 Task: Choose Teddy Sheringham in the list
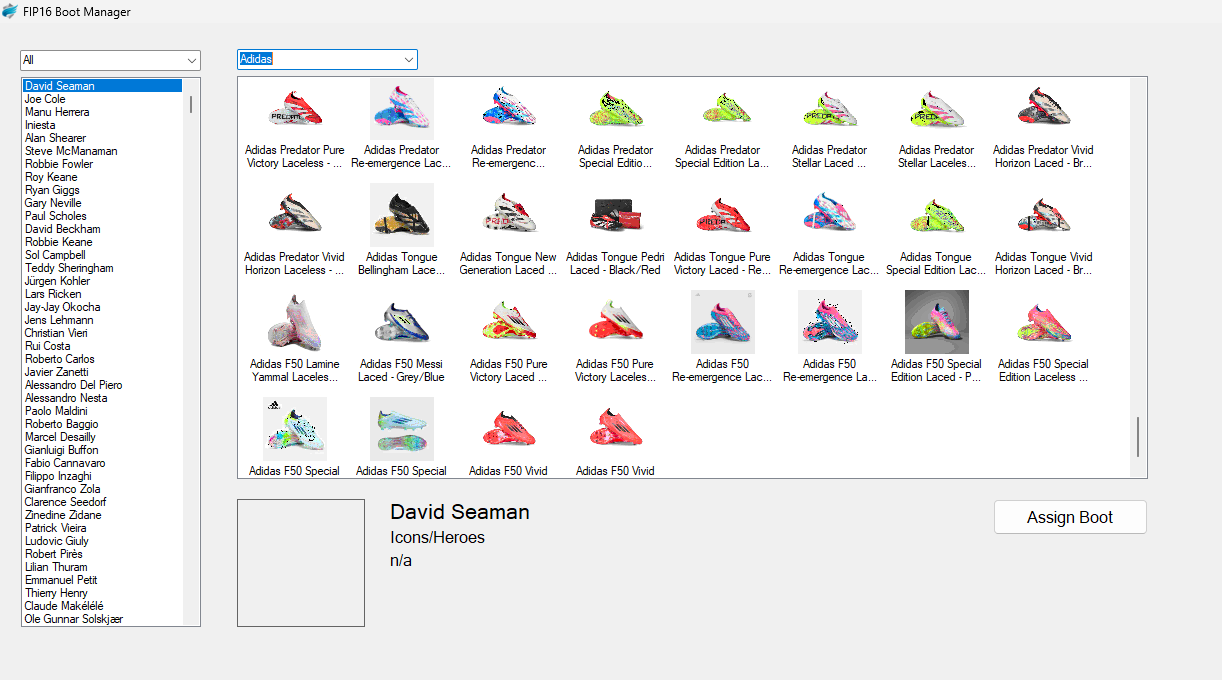(102, 268)
